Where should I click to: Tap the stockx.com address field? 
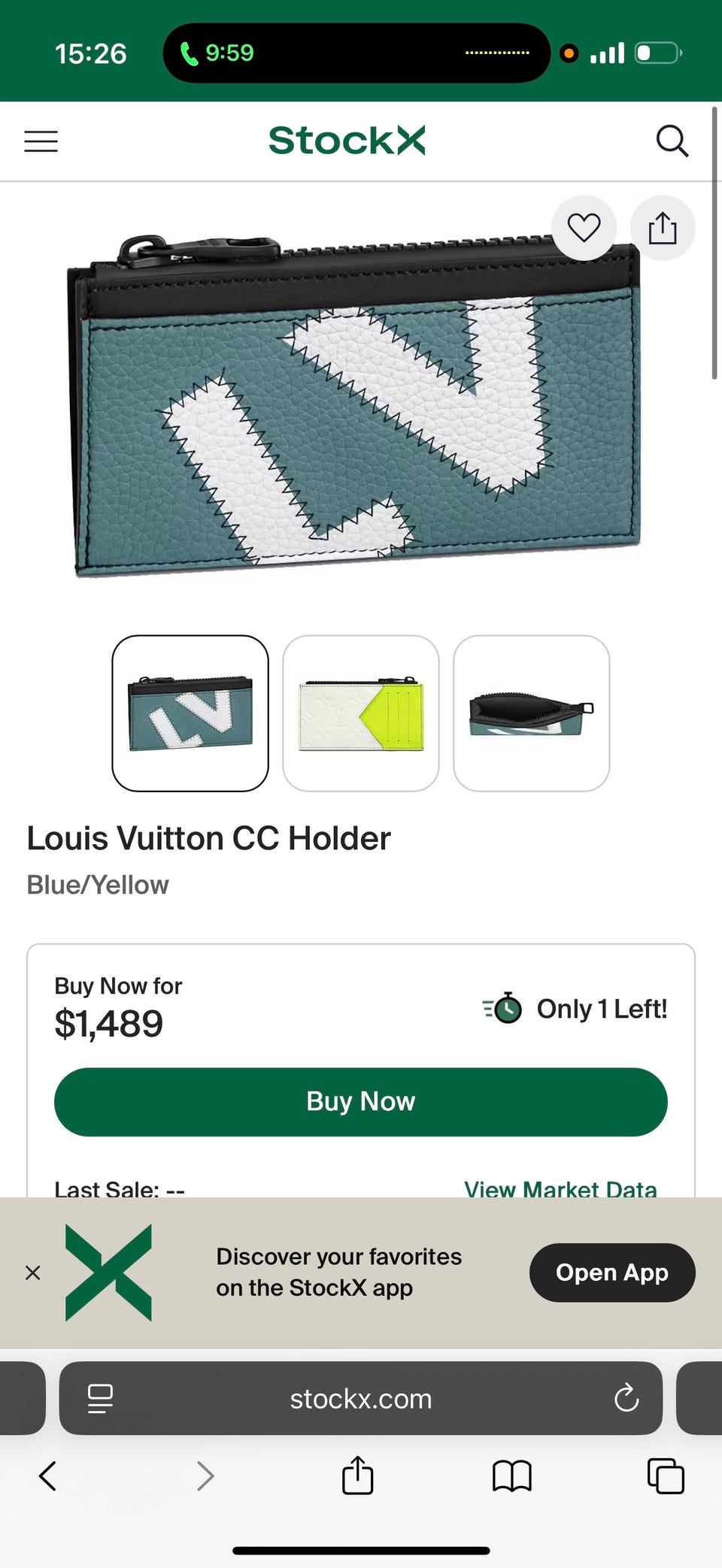click(361, 1398)
